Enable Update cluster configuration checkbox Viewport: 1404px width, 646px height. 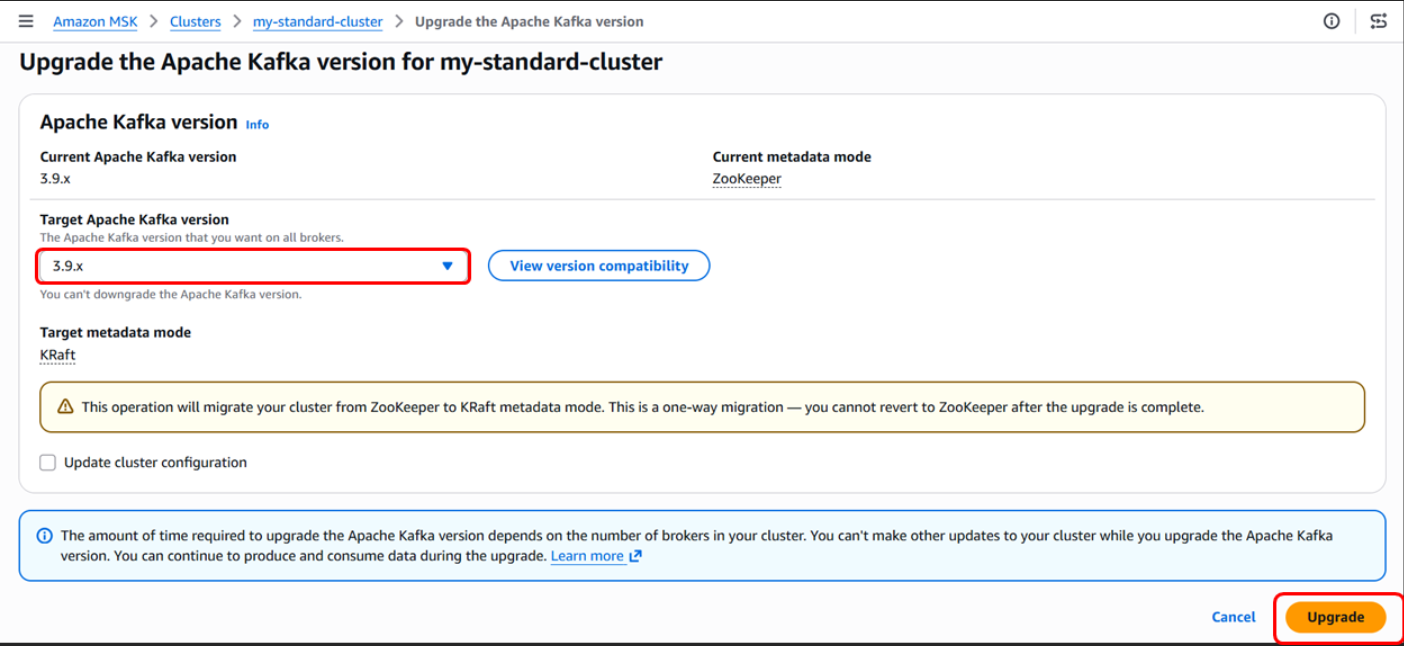pos(48,463)
